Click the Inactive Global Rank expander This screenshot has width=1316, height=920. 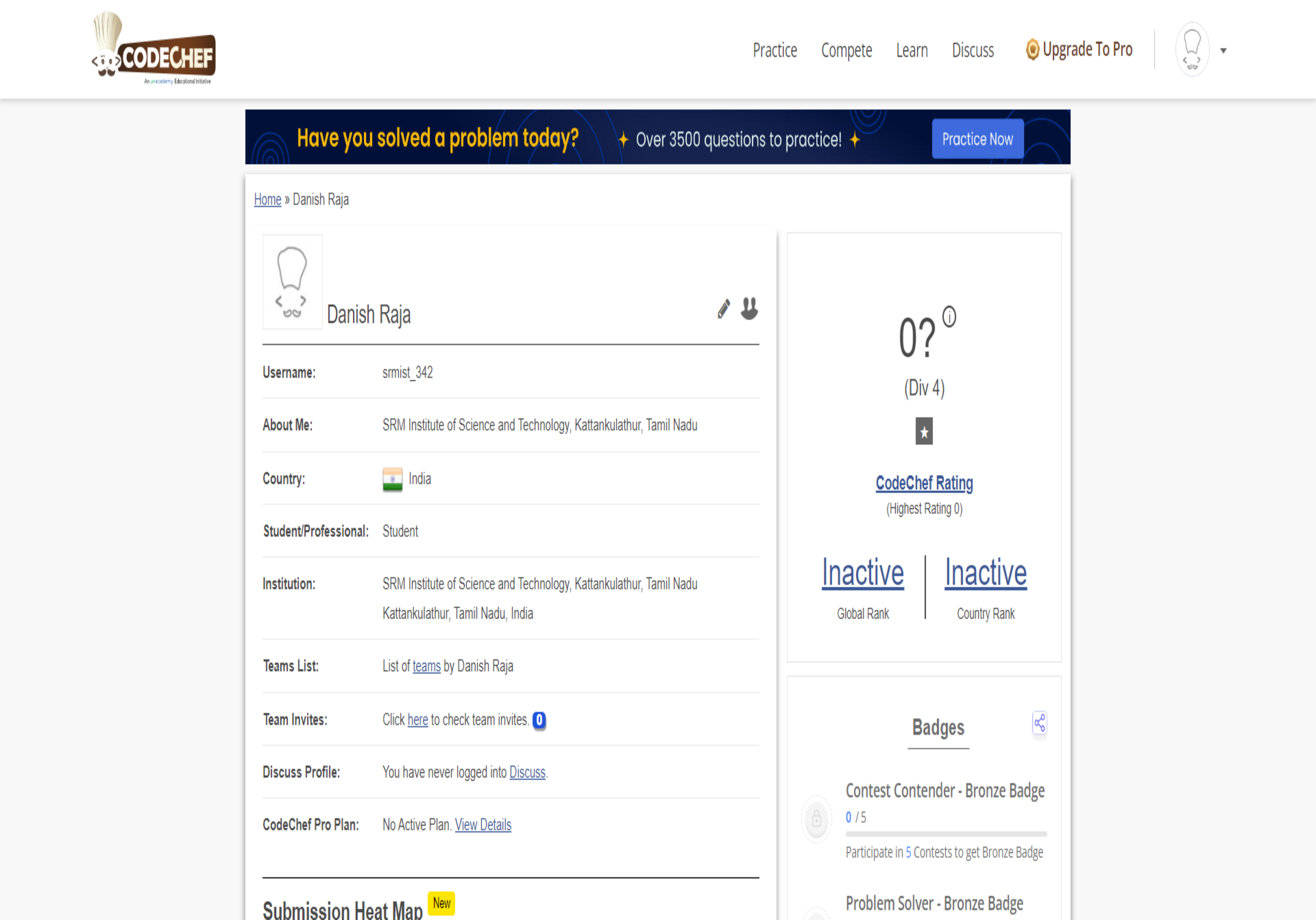861,572
